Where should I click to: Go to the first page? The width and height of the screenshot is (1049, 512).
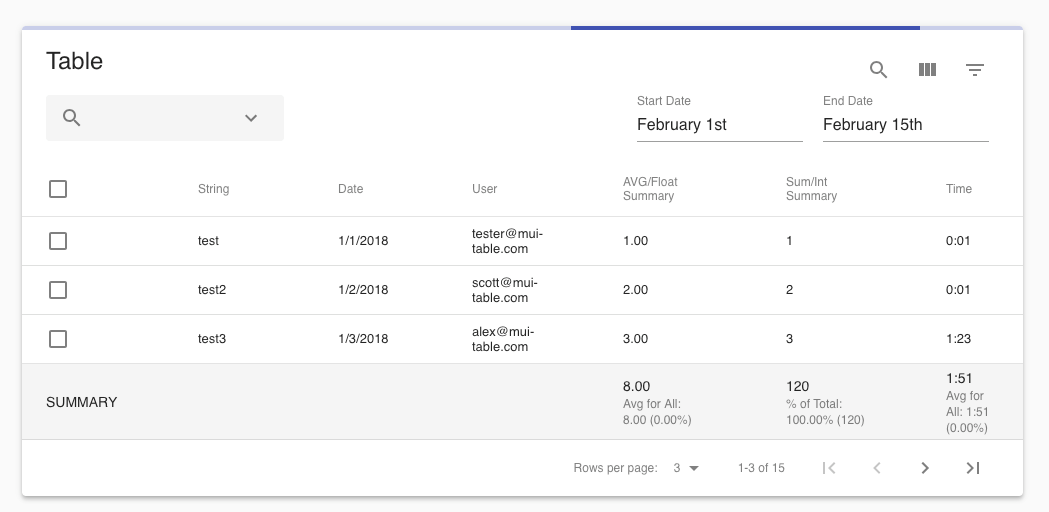point(829,468)
